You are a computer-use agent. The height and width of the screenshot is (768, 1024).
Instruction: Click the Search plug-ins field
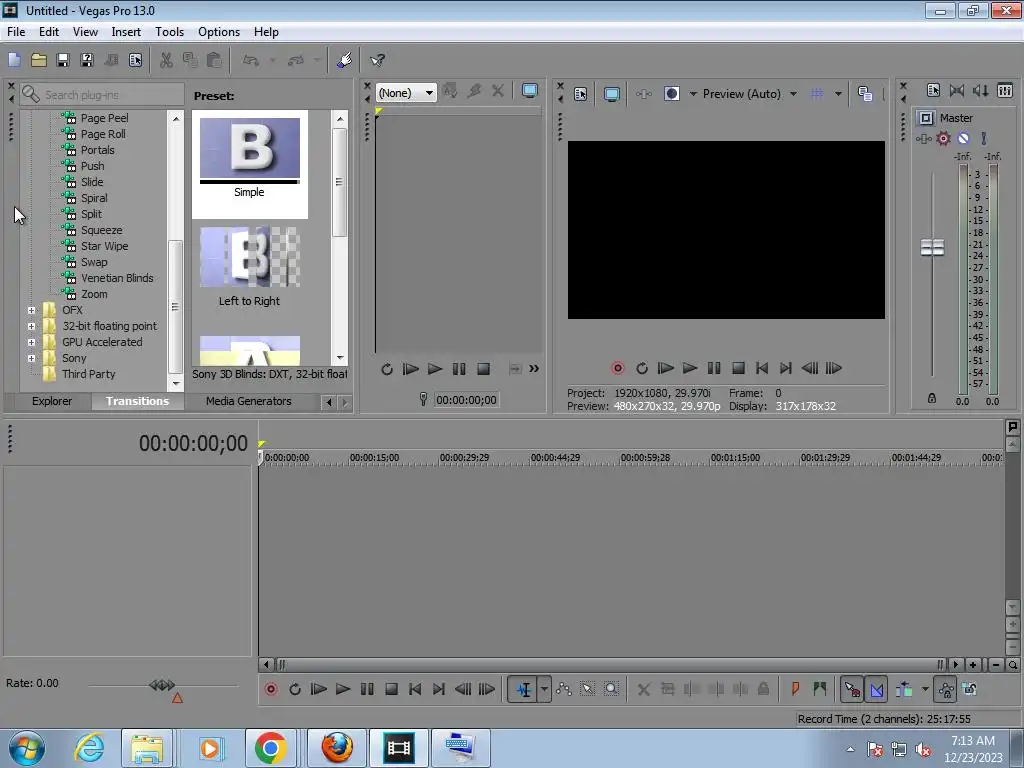(x=102, y=95)
